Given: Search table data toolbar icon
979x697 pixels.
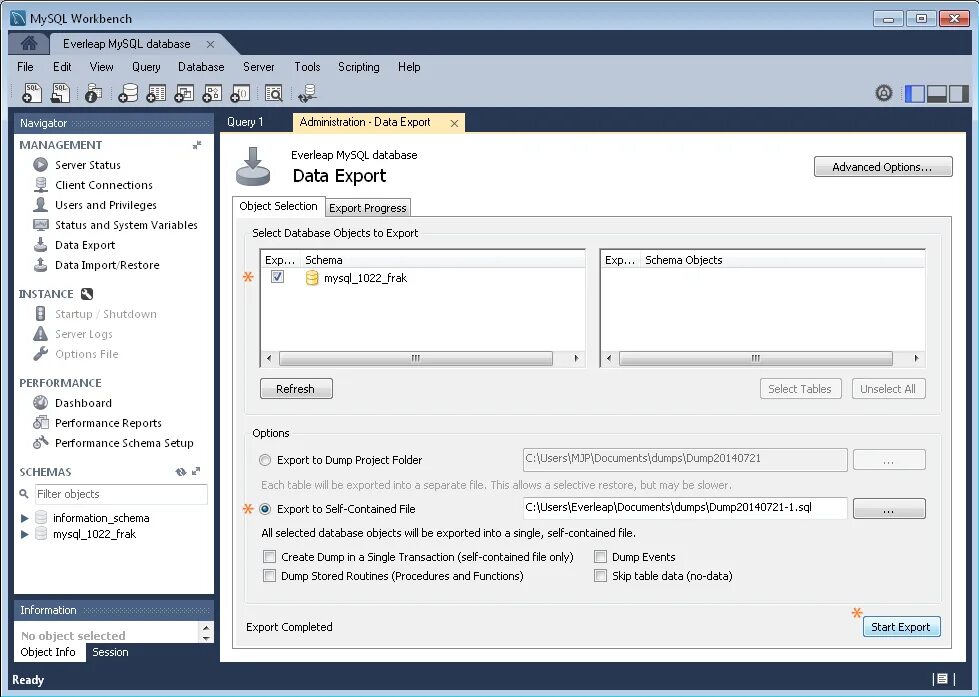Looking at the screenshot, I should 273,93.
